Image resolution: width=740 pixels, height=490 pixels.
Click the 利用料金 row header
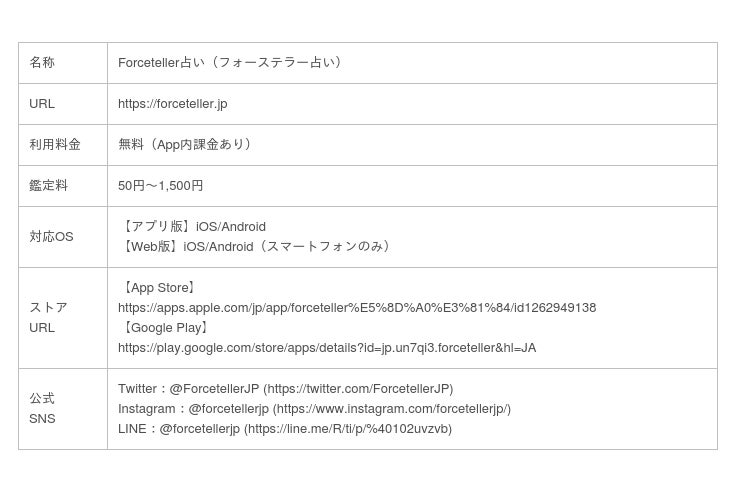(55, 145)
